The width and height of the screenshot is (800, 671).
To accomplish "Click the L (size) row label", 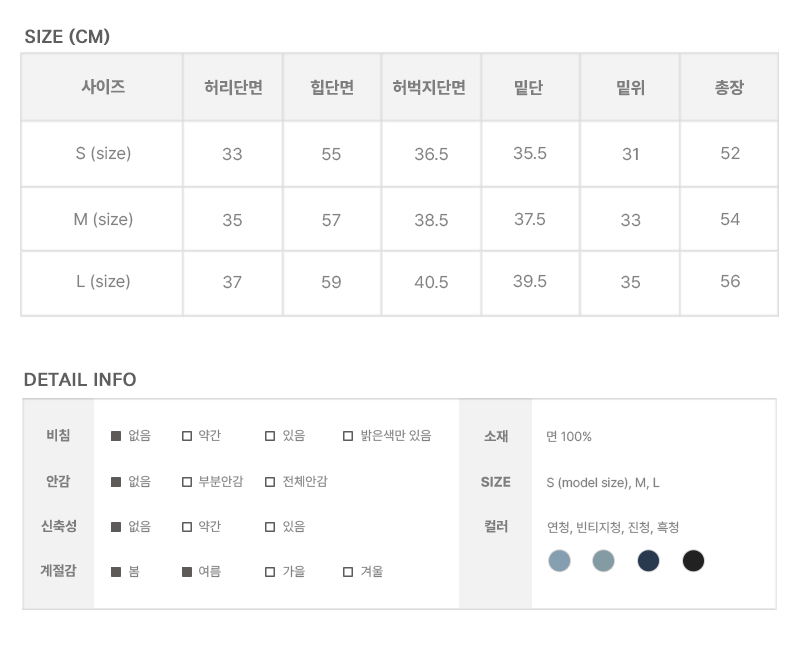I will pos(103,282).
